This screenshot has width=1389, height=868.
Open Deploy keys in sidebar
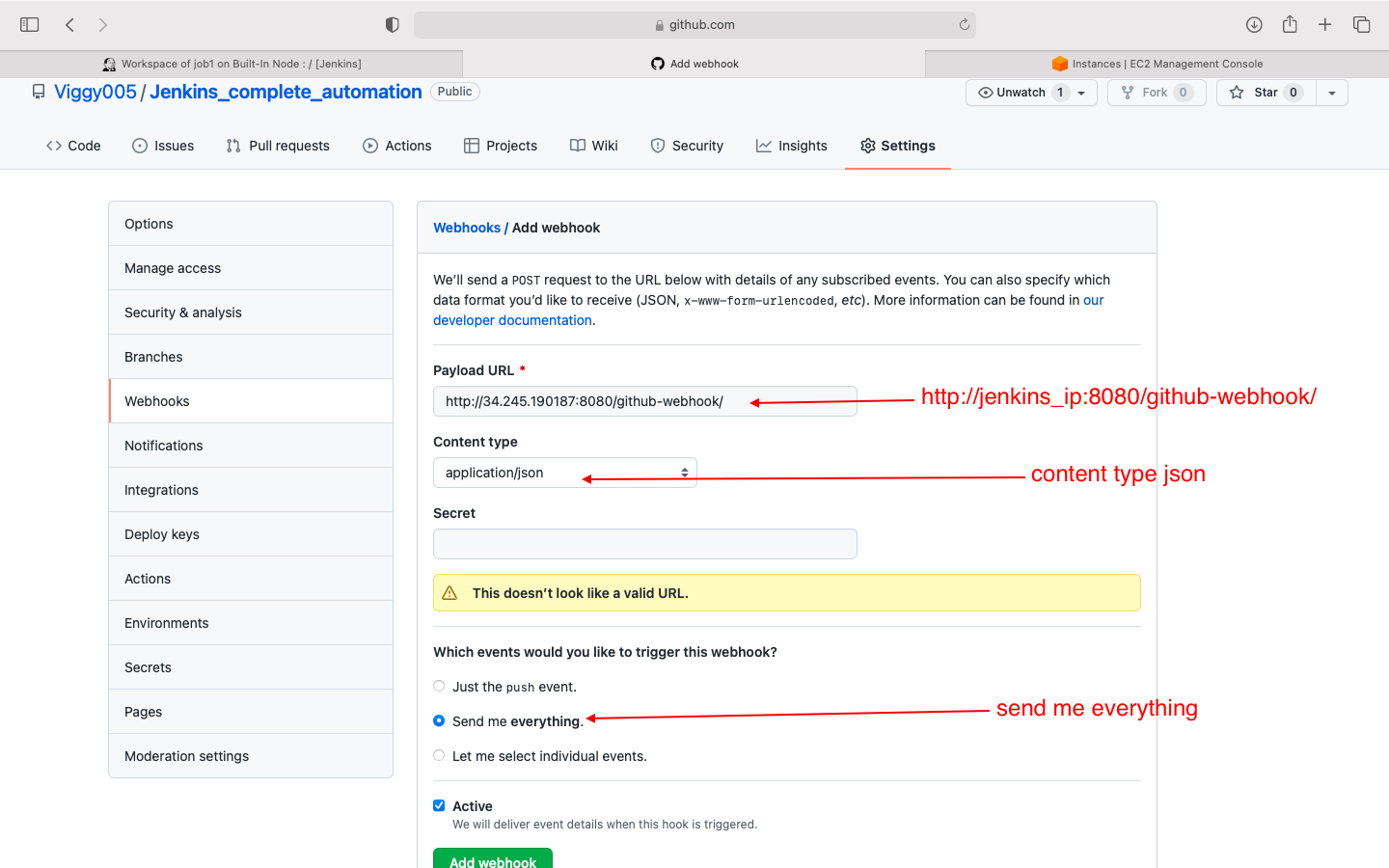(251, 534)
